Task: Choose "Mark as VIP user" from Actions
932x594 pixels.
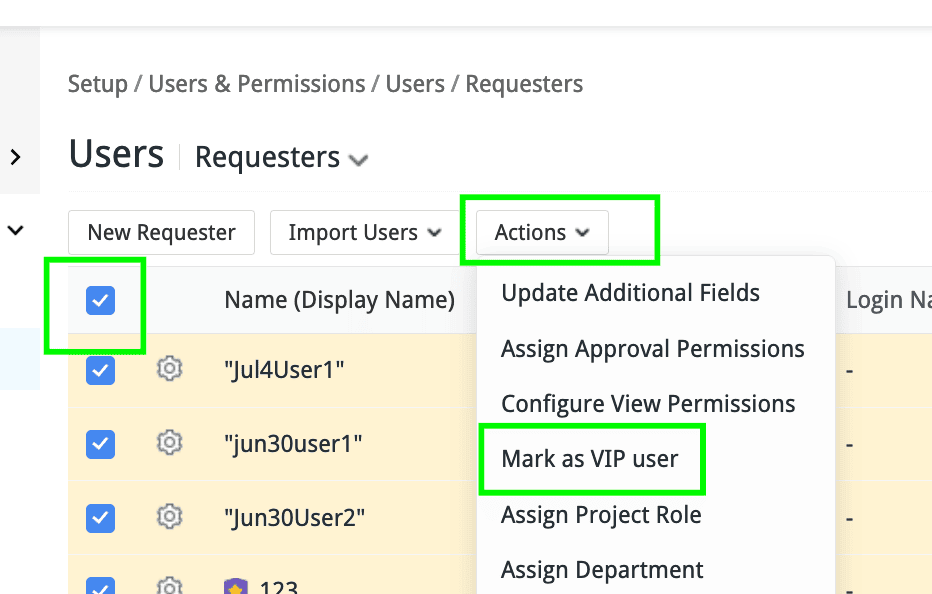Action: [590, 459]
